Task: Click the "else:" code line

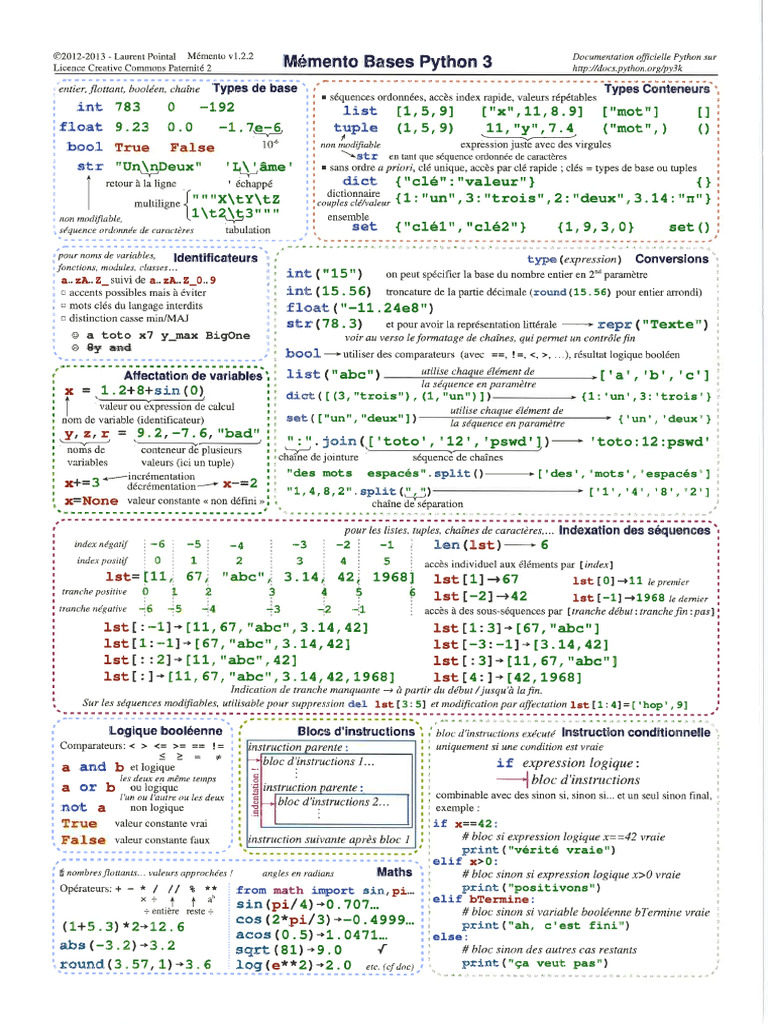Action: click(x=451, y=937)
